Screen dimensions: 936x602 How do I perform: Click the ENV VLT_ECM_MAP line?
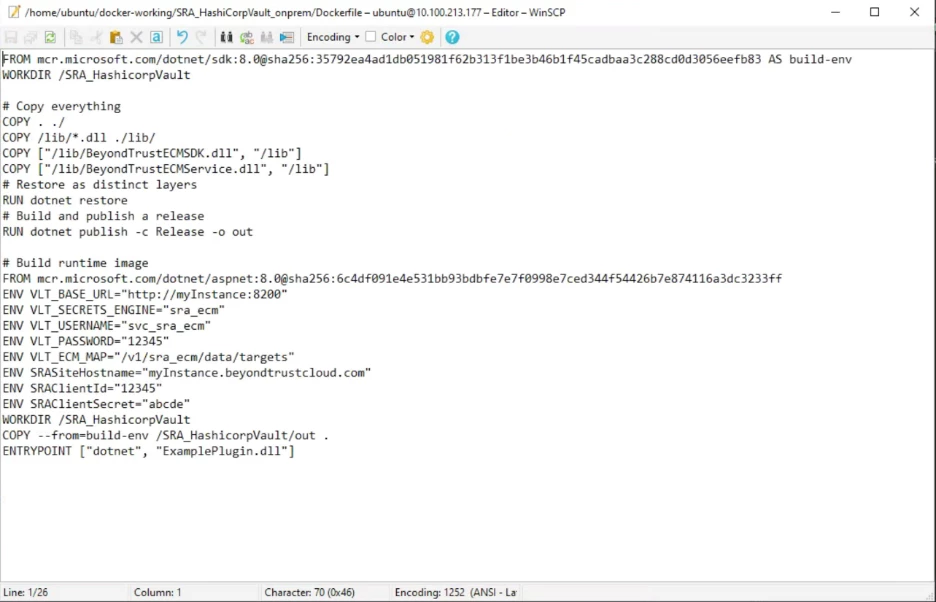(149, 357)
